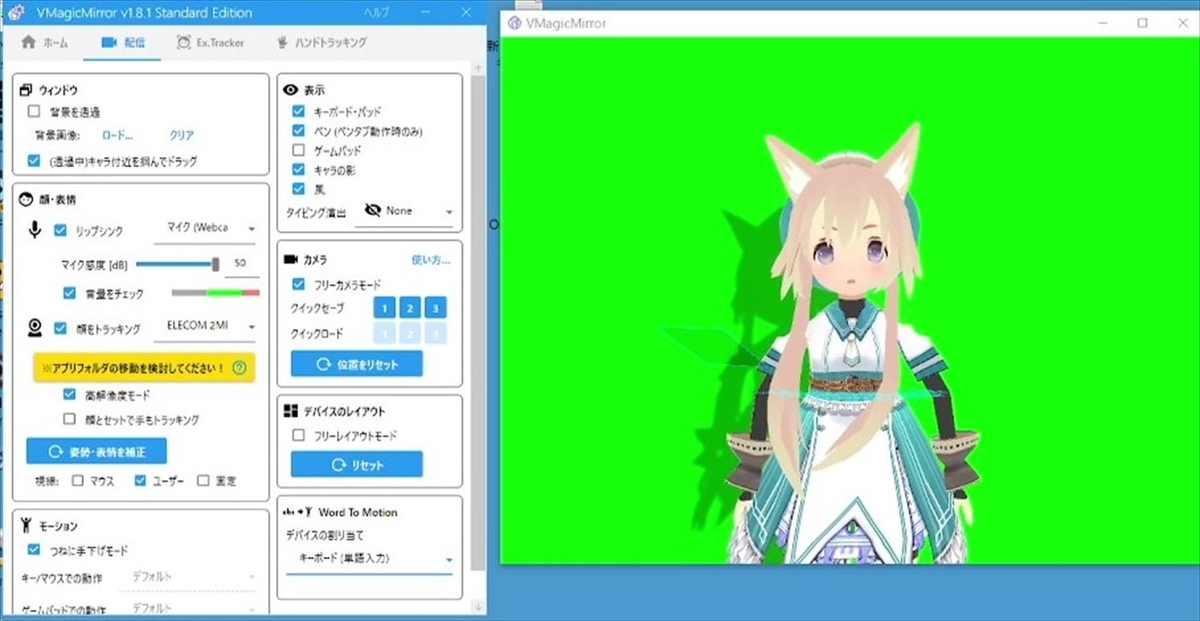The width and height of the screenshot is (1200, 621).
Task: Select the 配信 tab
Action: click(123, 43)
